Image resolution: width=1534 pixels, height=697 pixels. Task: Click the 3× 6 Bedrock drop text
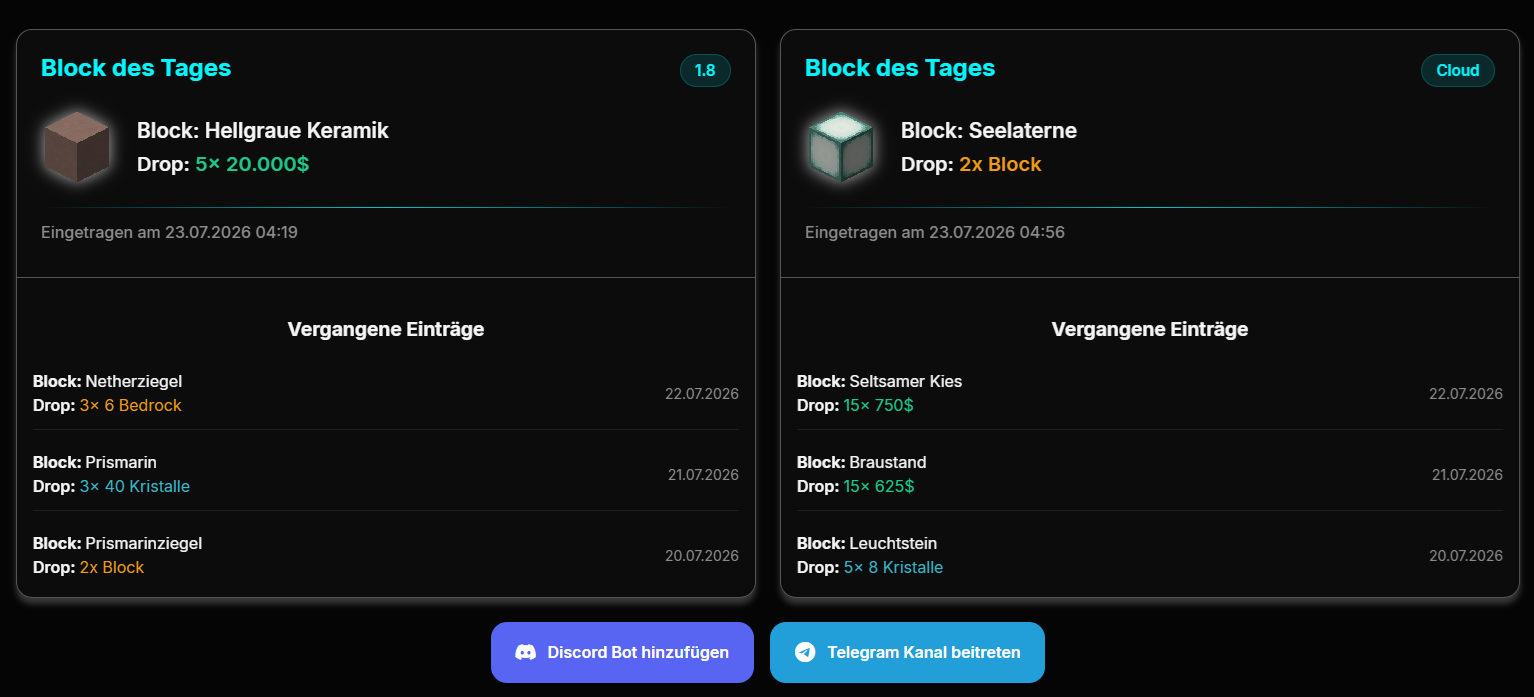(131, 405)
